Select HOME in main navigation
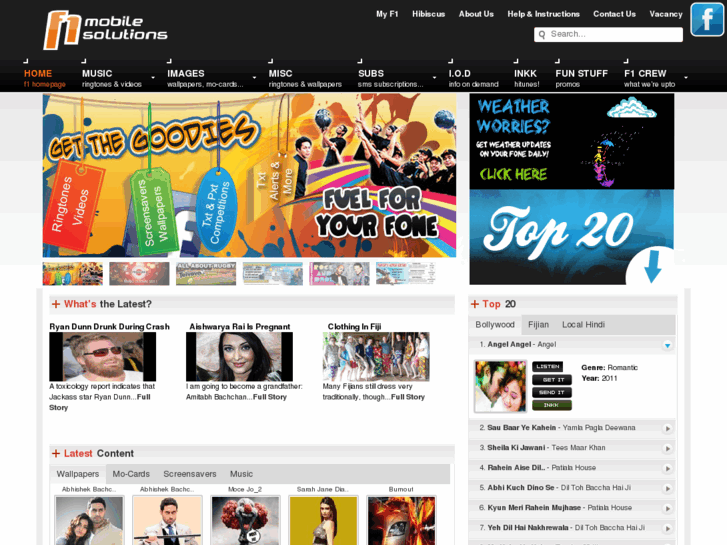 tap(45, 78)
